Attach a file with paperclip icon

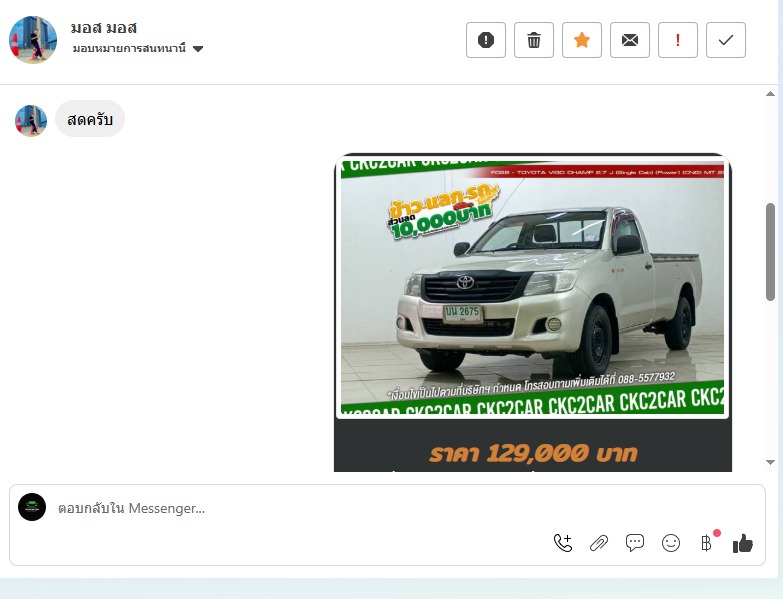coord(599,543)
